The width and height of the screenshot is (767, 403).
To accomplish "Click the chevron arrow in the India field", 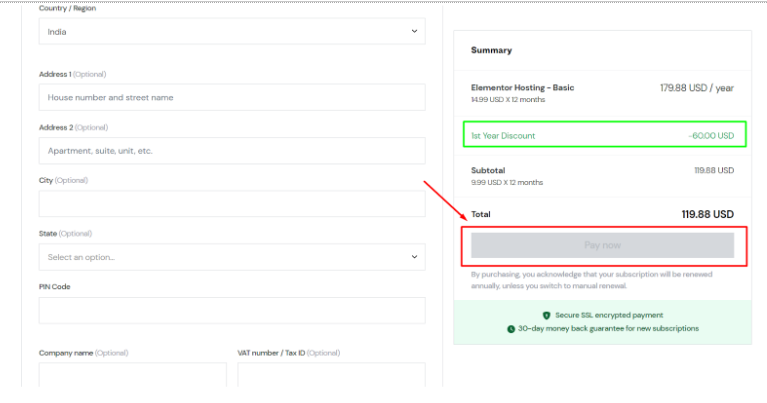I will pyautogui.click(x=415, y=32).
